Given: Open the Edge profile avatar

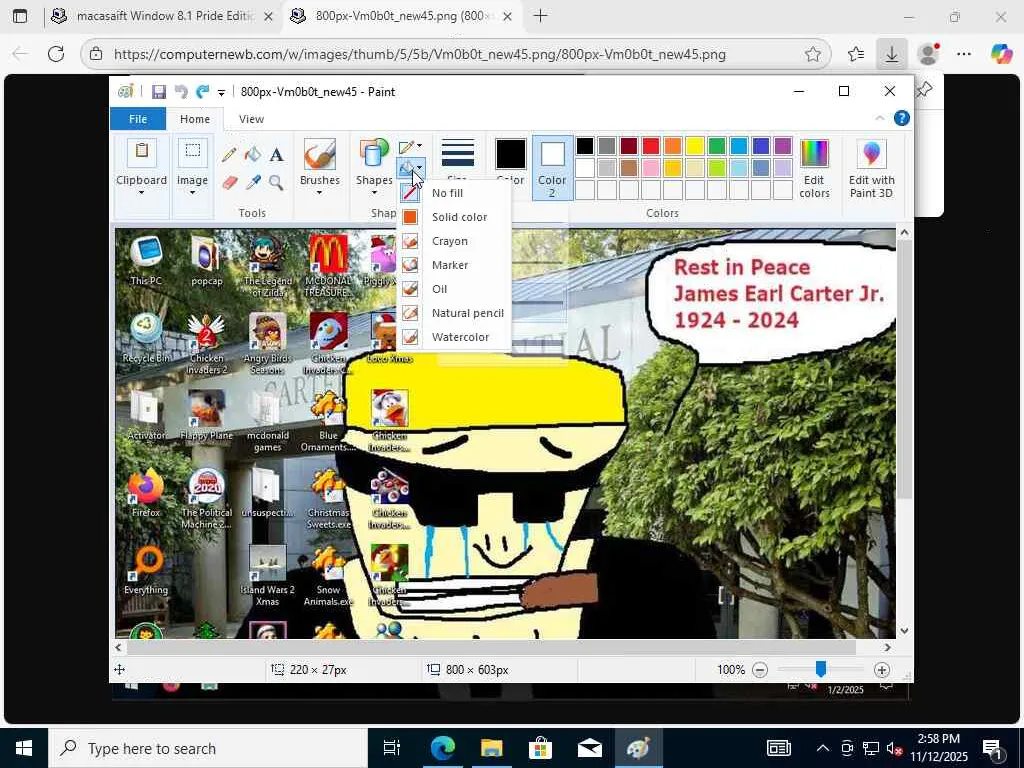Looking at the screenshot, I should coord(928,54).
